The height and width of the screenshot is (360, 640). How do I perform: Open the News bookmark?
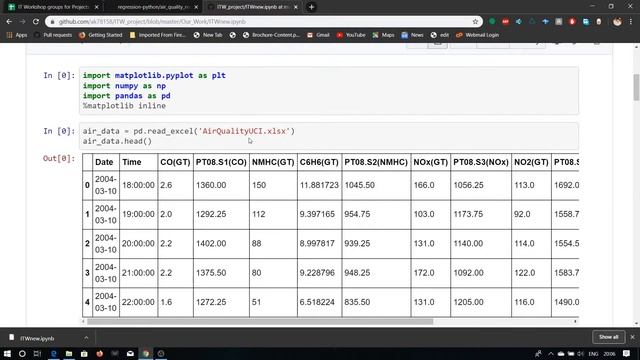413,35
